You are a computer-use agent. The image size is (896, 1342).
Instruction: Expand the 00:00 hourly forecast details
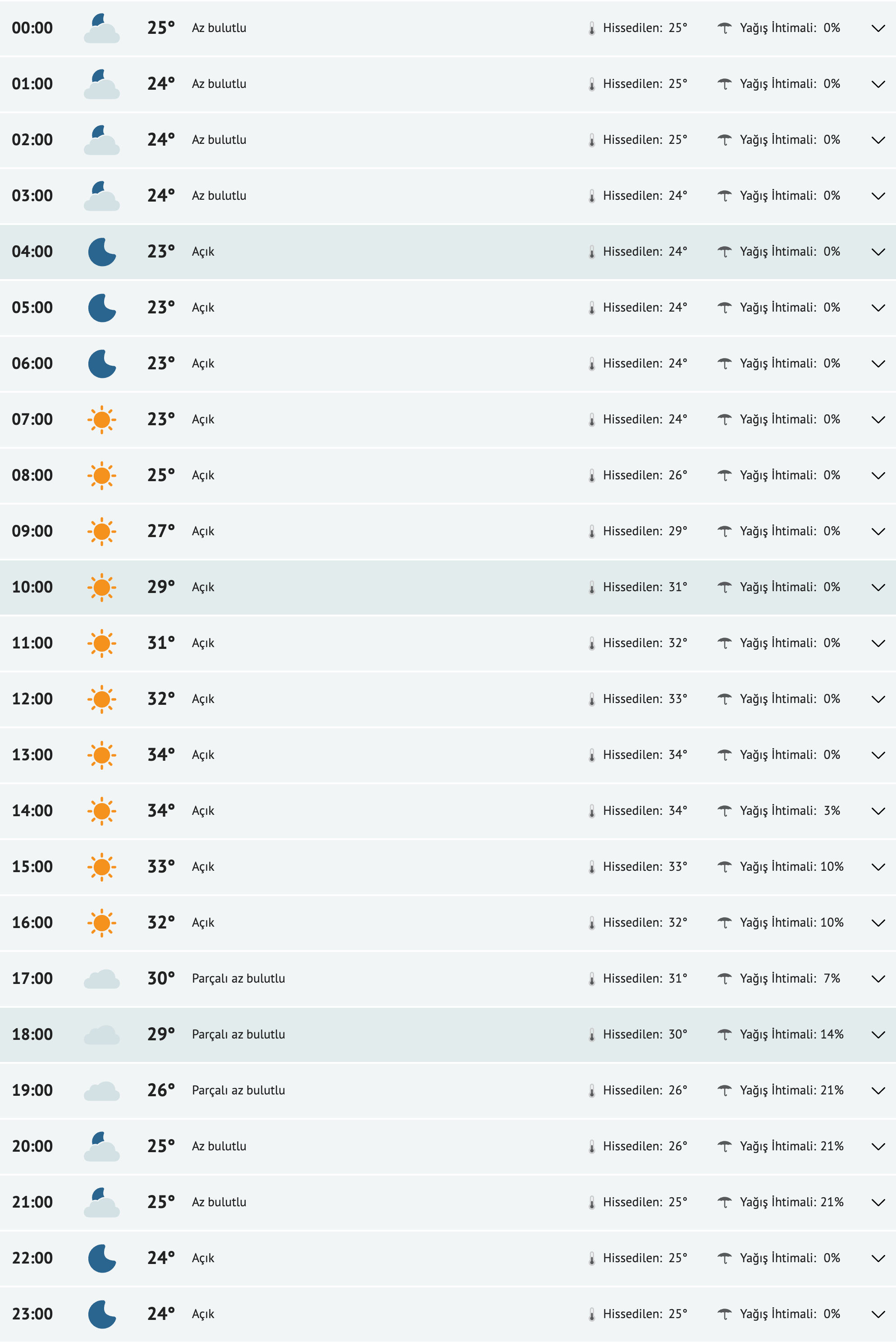pos(878,28)
